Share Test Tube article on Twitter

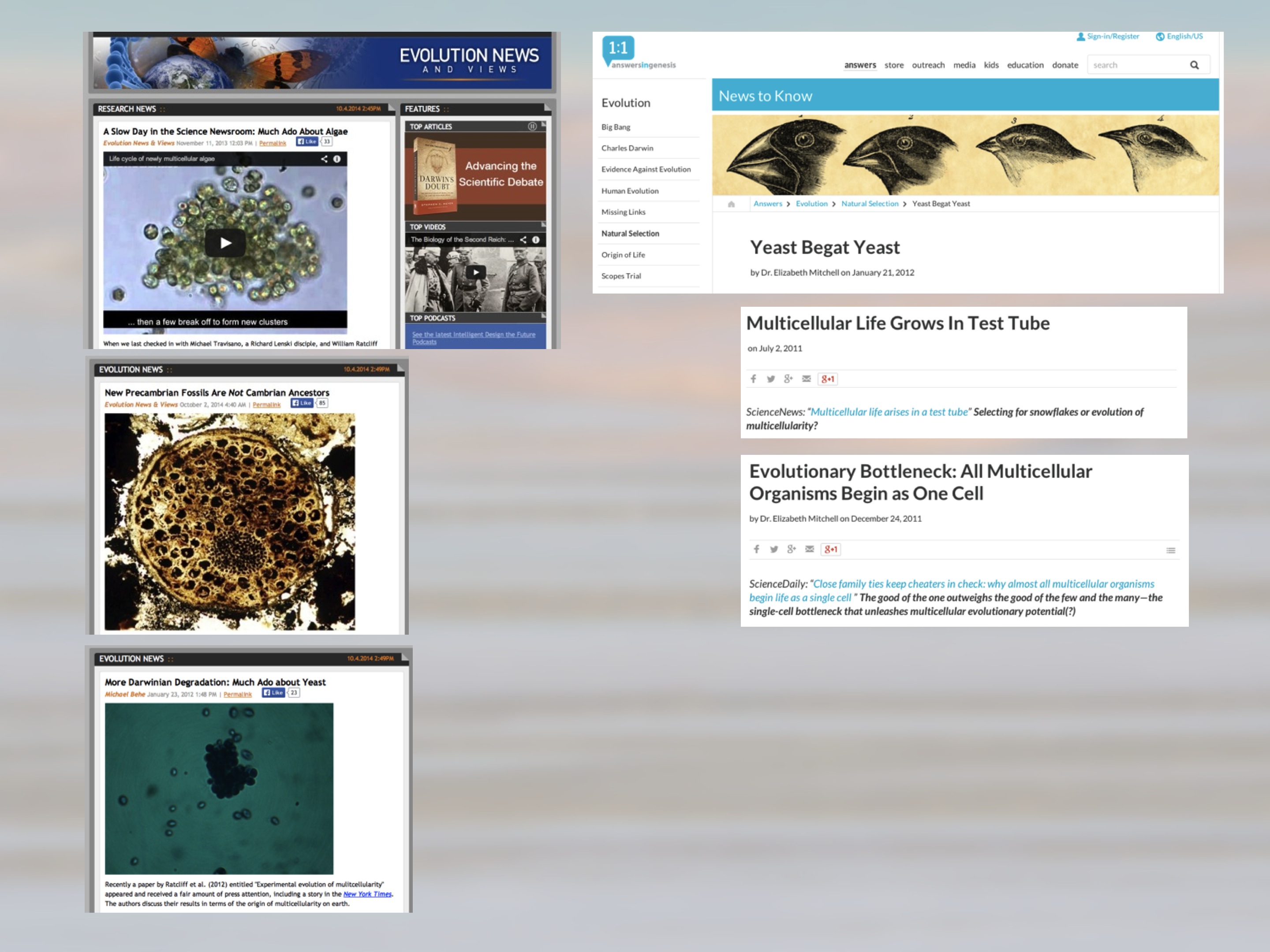click(x=770, y=379)
